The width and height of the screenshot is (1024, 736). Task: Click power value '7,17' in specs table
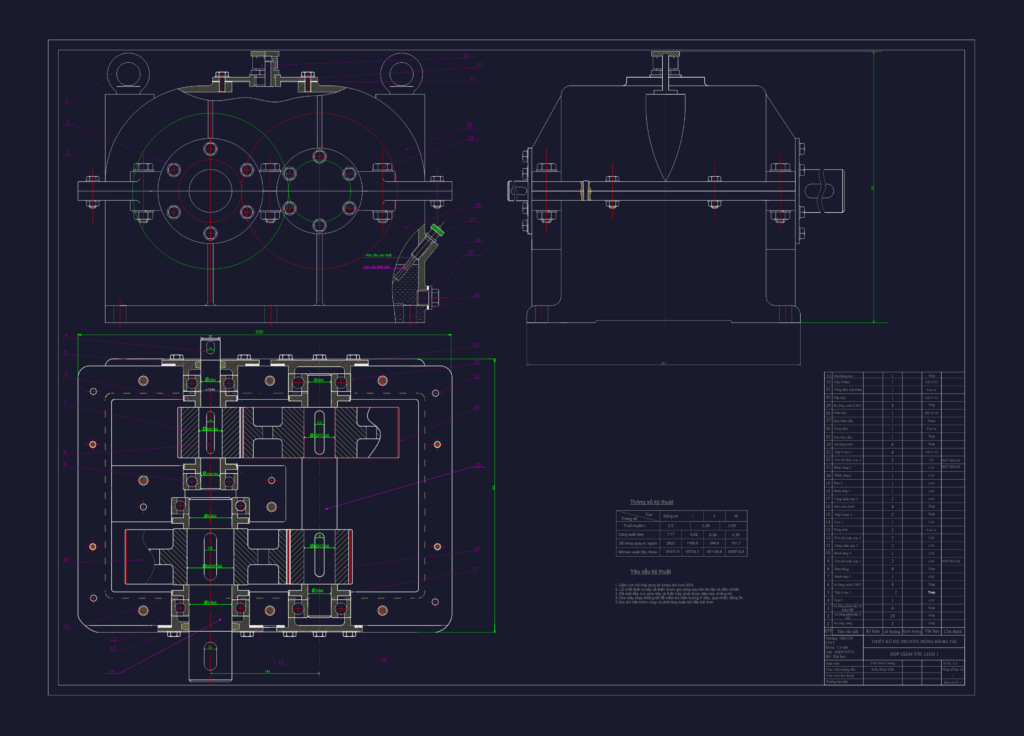pyautogui.click(x=670, y=534)
